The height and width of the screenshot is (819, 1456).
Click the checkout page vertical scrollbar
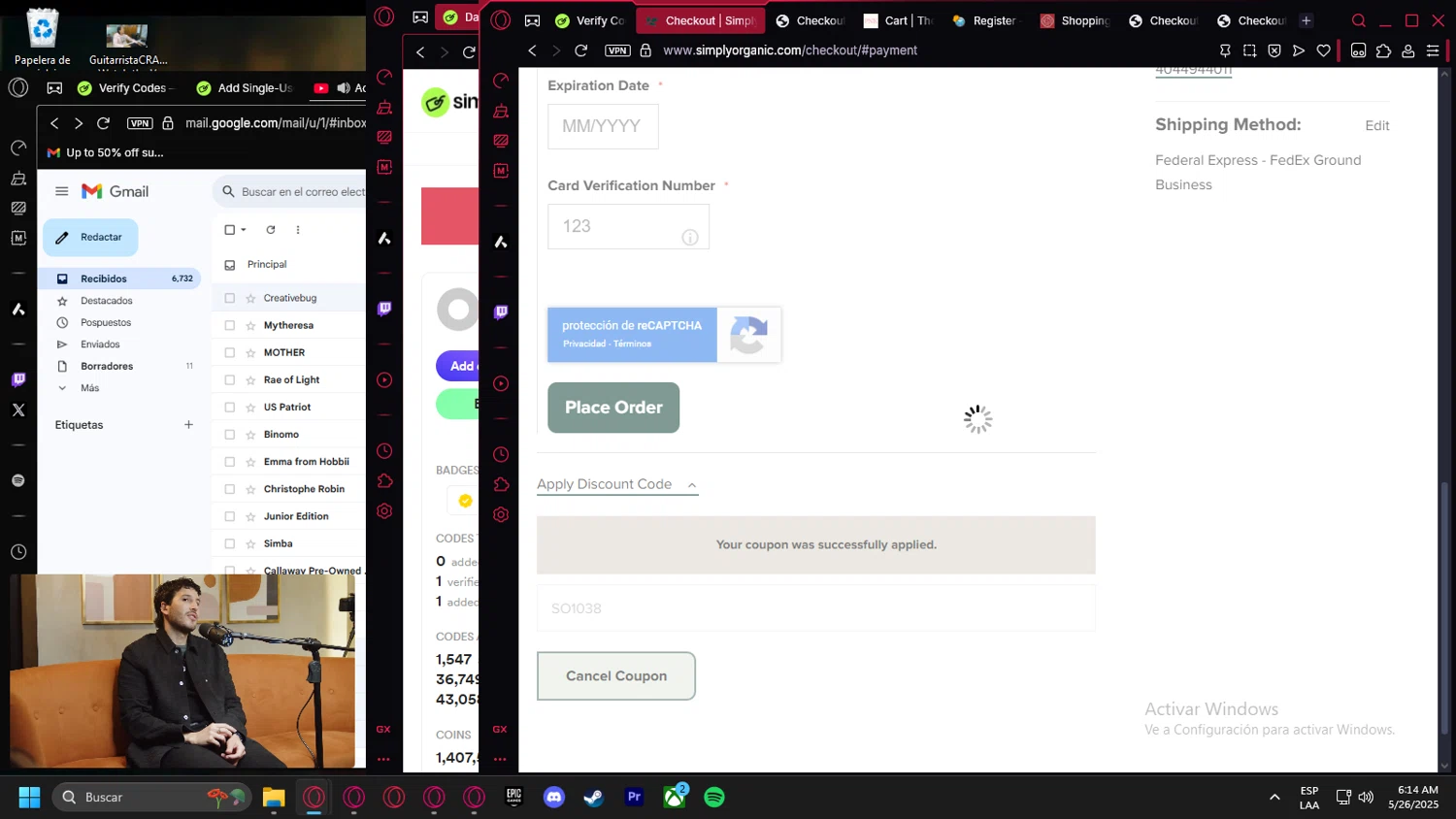click(1444, 607)
